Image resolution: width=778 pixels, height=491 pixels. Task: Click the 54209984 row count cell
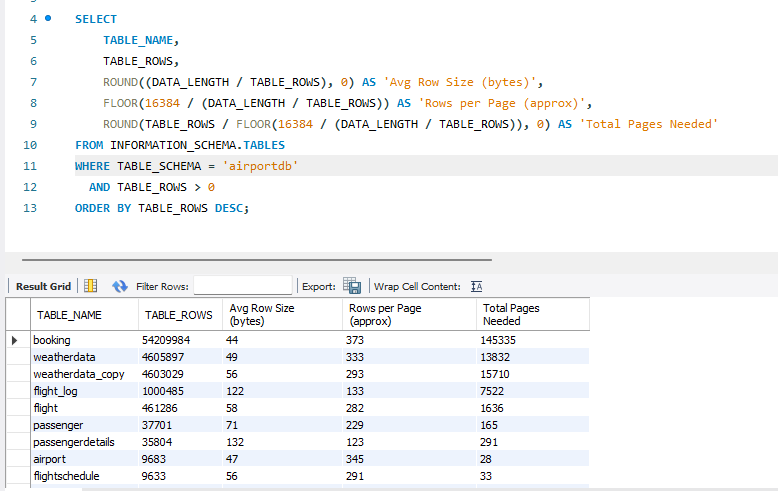tap(166, 340)
